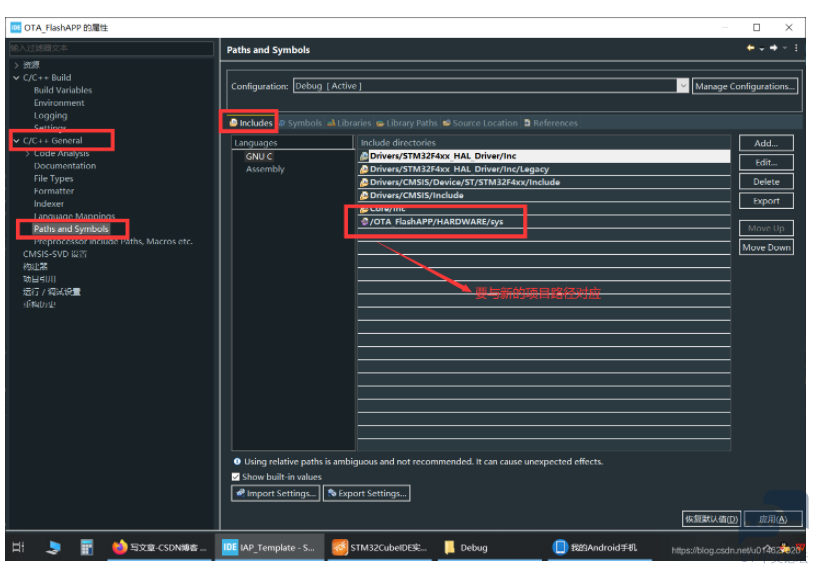Switch to the Symbols tab
Image resolution: width=817 pixels, height=573 pixels.
tap(300, 123)
